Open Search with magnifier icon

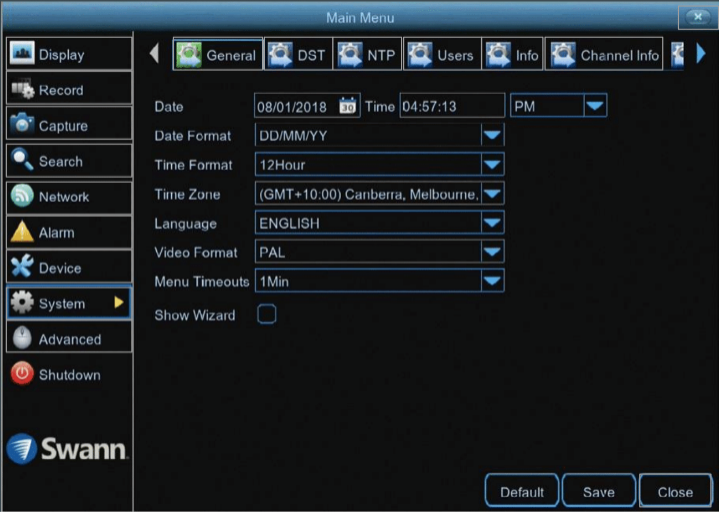coord(22,161)
